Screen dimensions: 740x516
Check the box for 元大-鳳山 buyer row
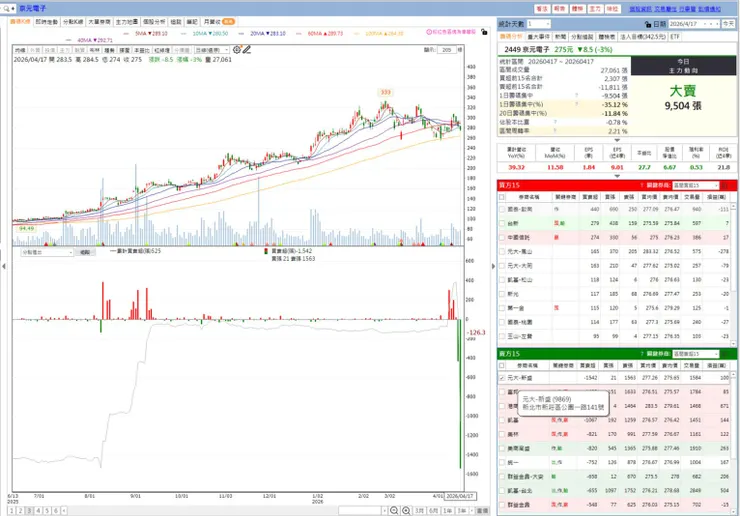click(502, 252)
